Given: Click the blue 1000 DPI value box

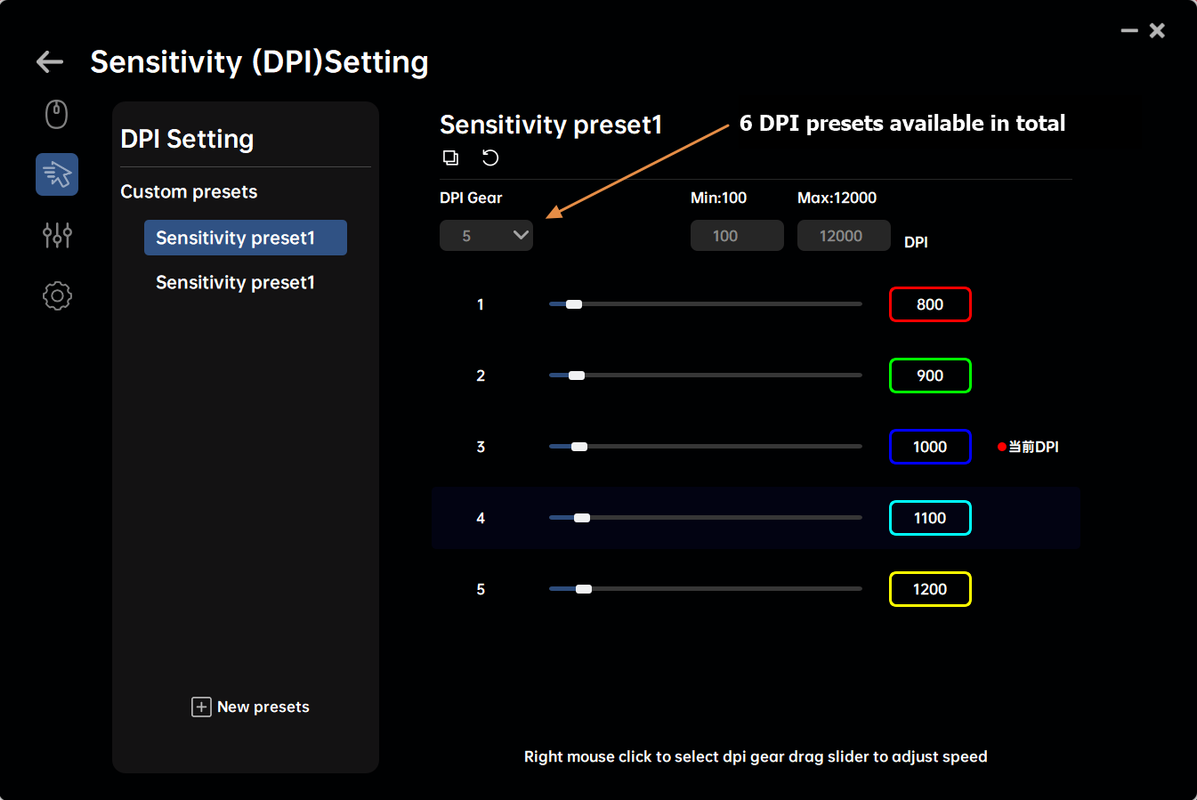Looking at the screenshot, I should [930, 447].
